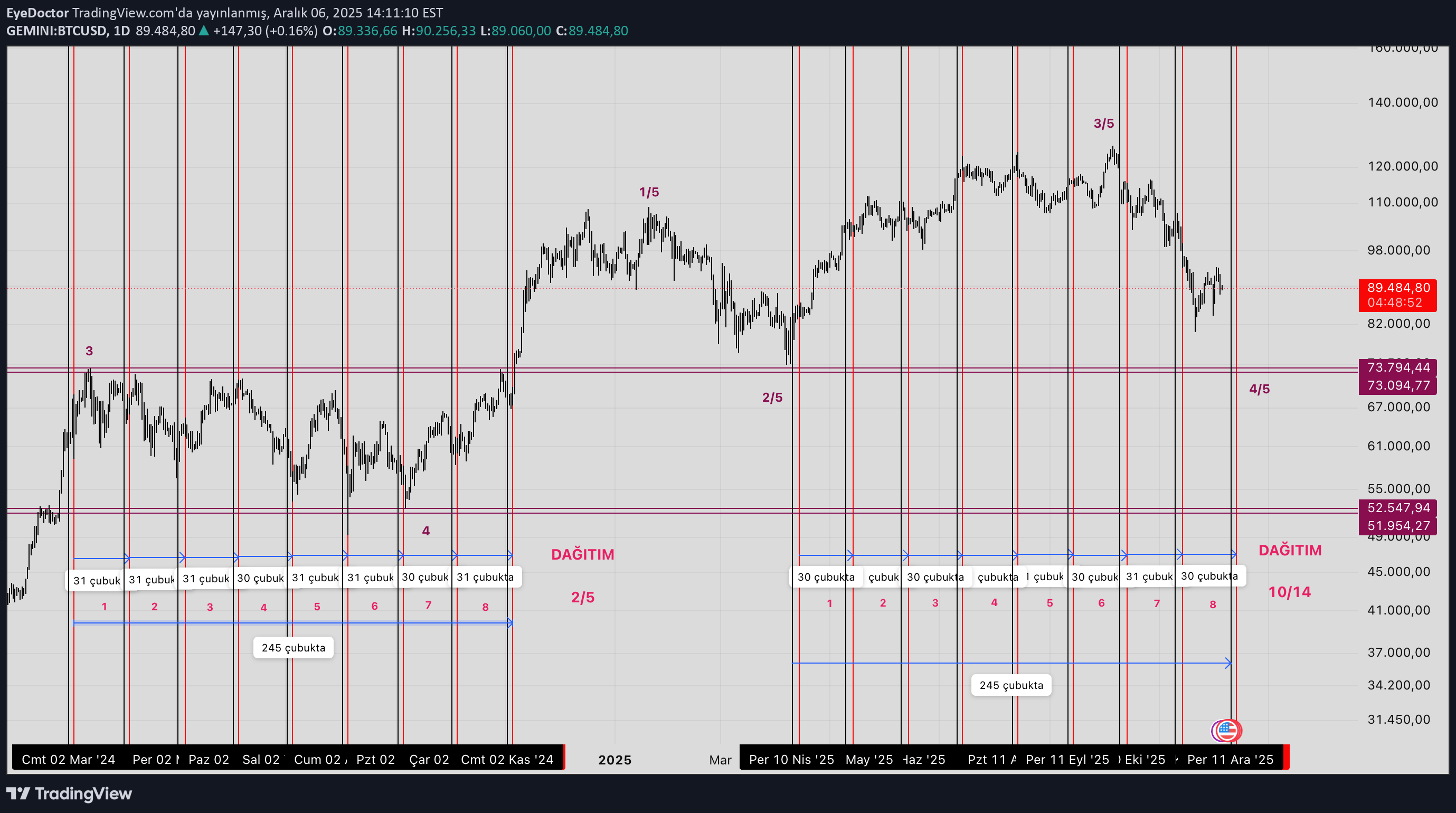Click the arrowhead ending the left 245 çubukta range
The image size is (1456, 813).
[510, 622]
